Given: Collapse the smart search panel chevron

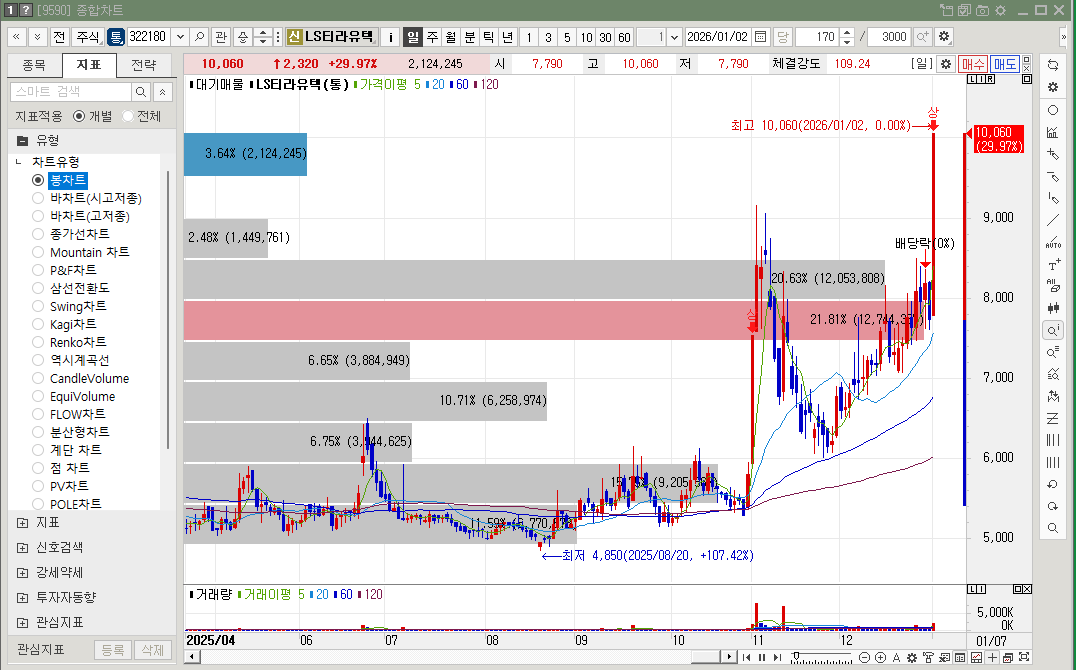Looking at the screenshot, I should [x=163, y=91].
